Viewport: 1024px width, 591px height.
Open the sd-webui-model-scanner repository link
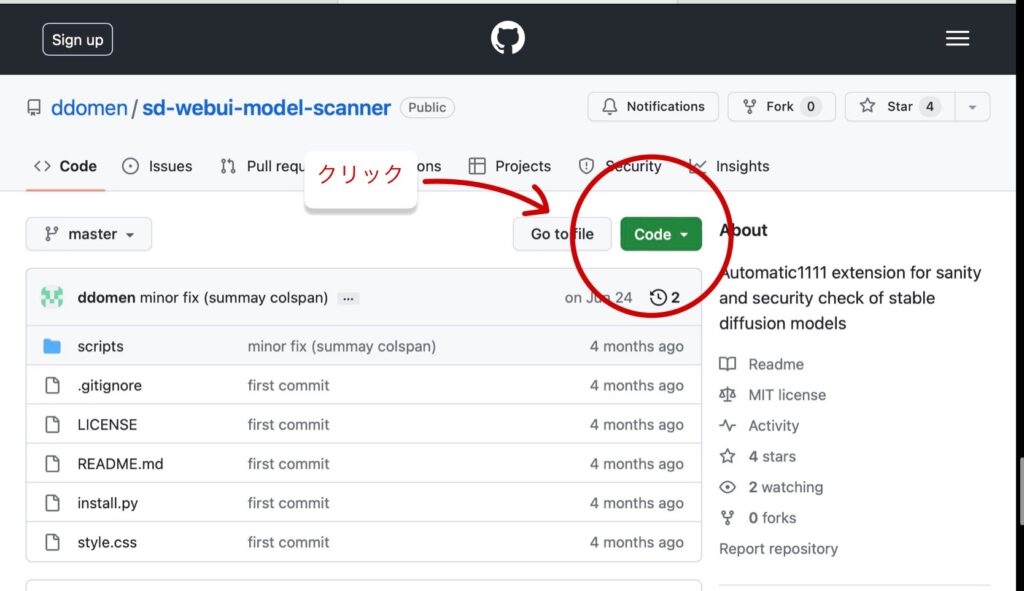coord(266,108)
